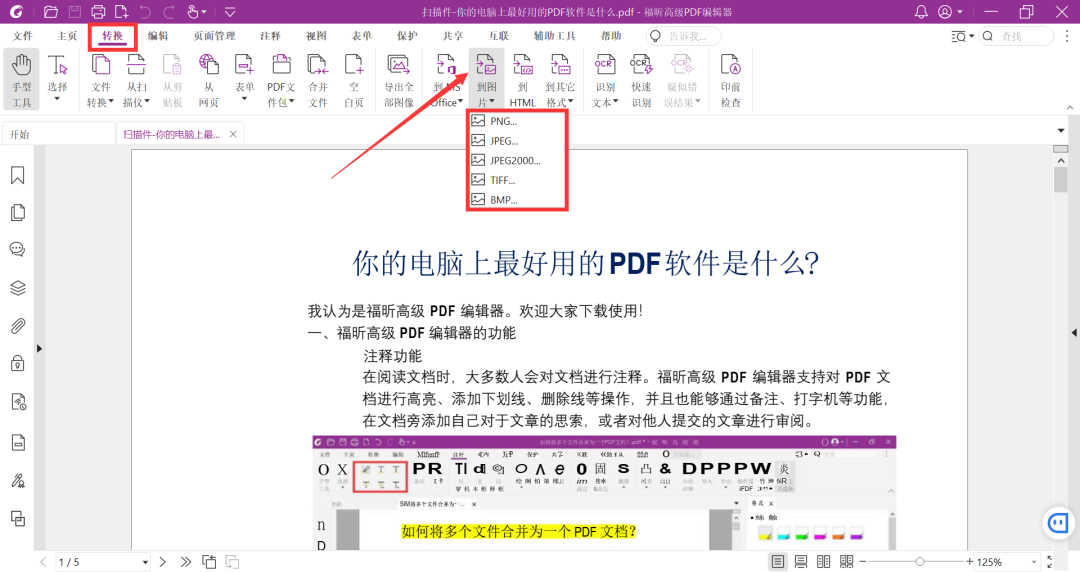Choose JPEG... from image menu
The height and width of the screenshot is (572, 1080).
tap(517, 141)
